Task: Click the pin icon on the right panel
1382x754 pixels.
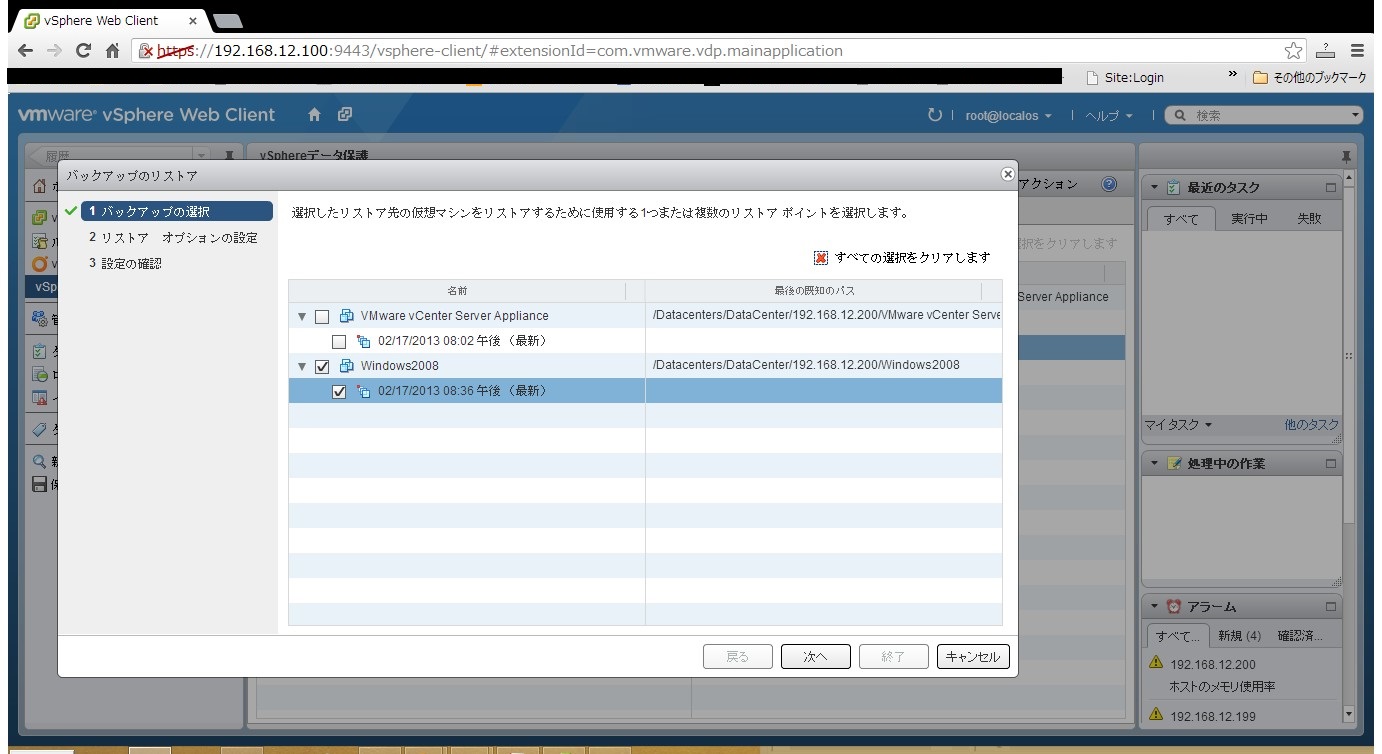Action: pyautogui.click(x=1345, y=156)
